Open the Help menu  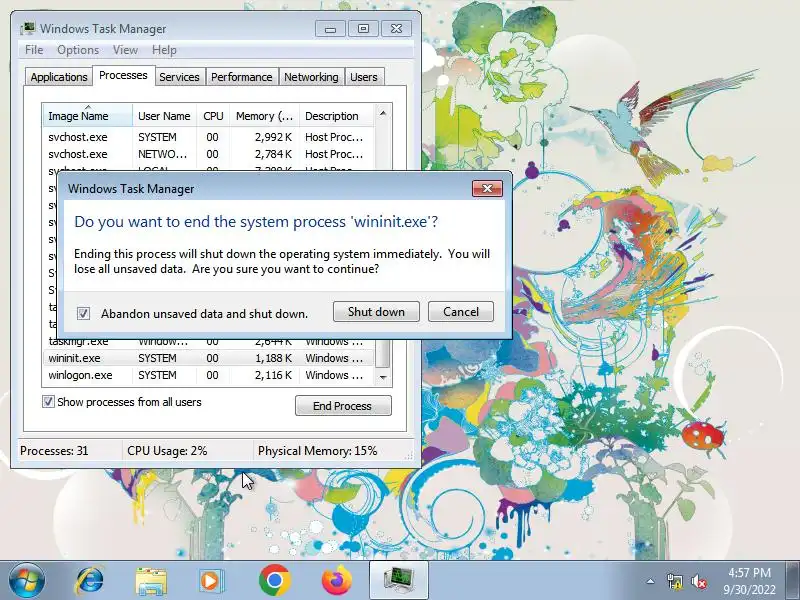click(164, 50)
